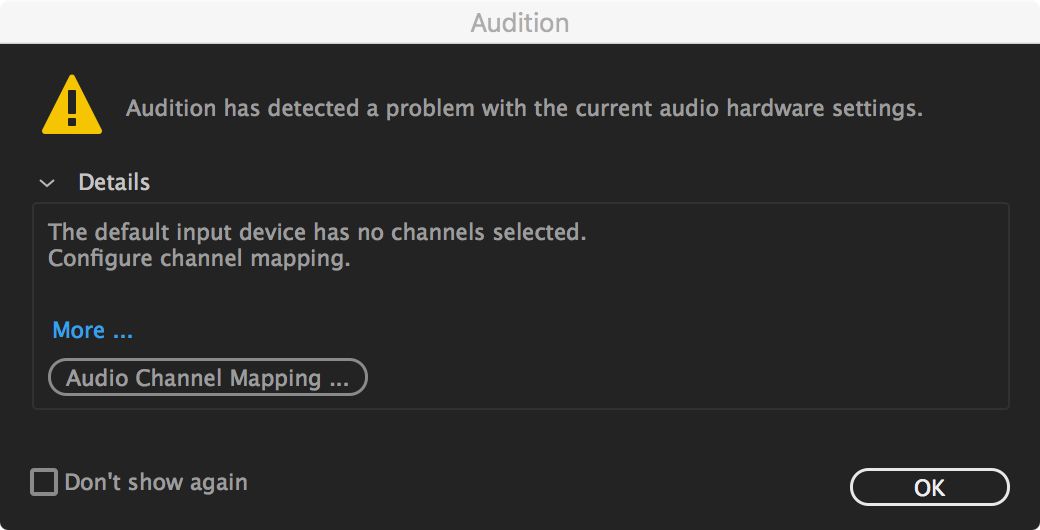Click the "Configure channel mapping." text line
The height and width of the screenshot is (530, 1040).
[x=200, y=259]
